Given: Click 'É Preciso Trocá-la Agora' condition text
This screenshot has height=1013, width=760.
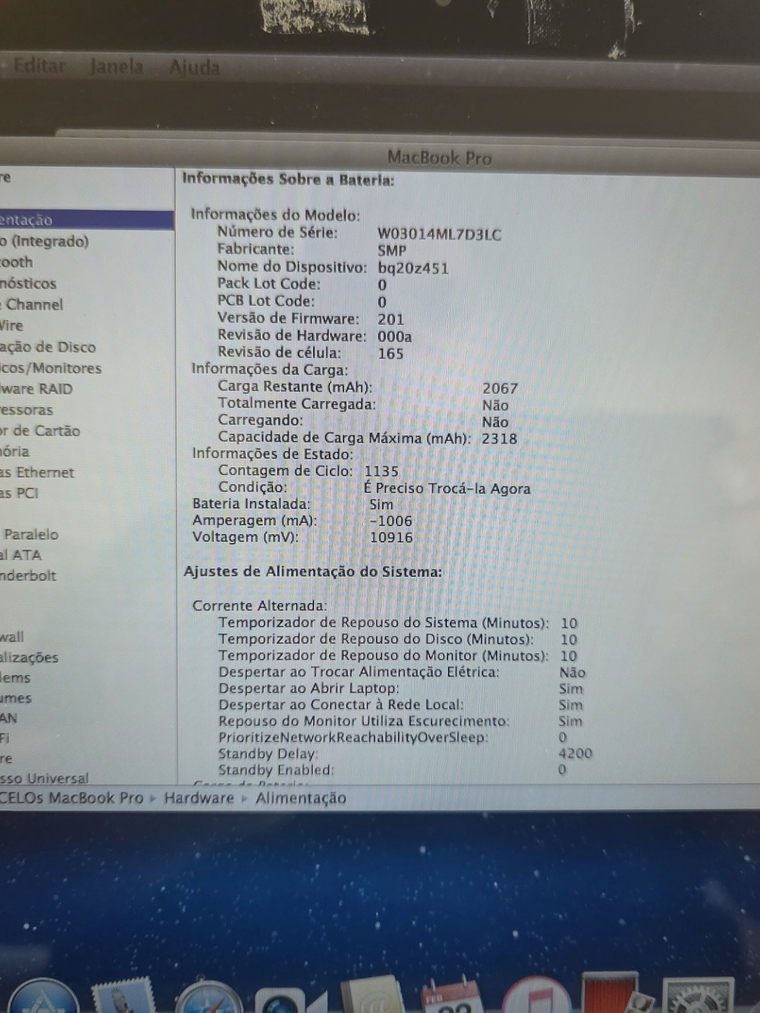Looking at the screenshot, I should (x=447, y=488).
